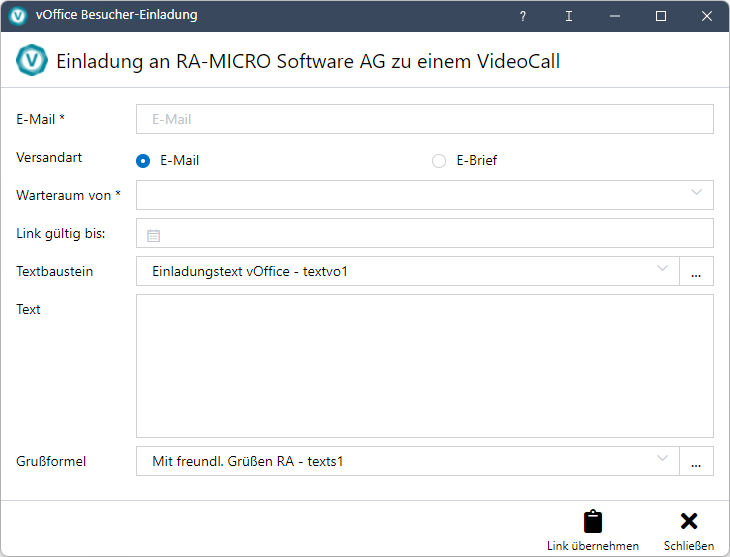730x557 pixels.
Task: Click the Warteraum von * label
Action: point(68,195)
